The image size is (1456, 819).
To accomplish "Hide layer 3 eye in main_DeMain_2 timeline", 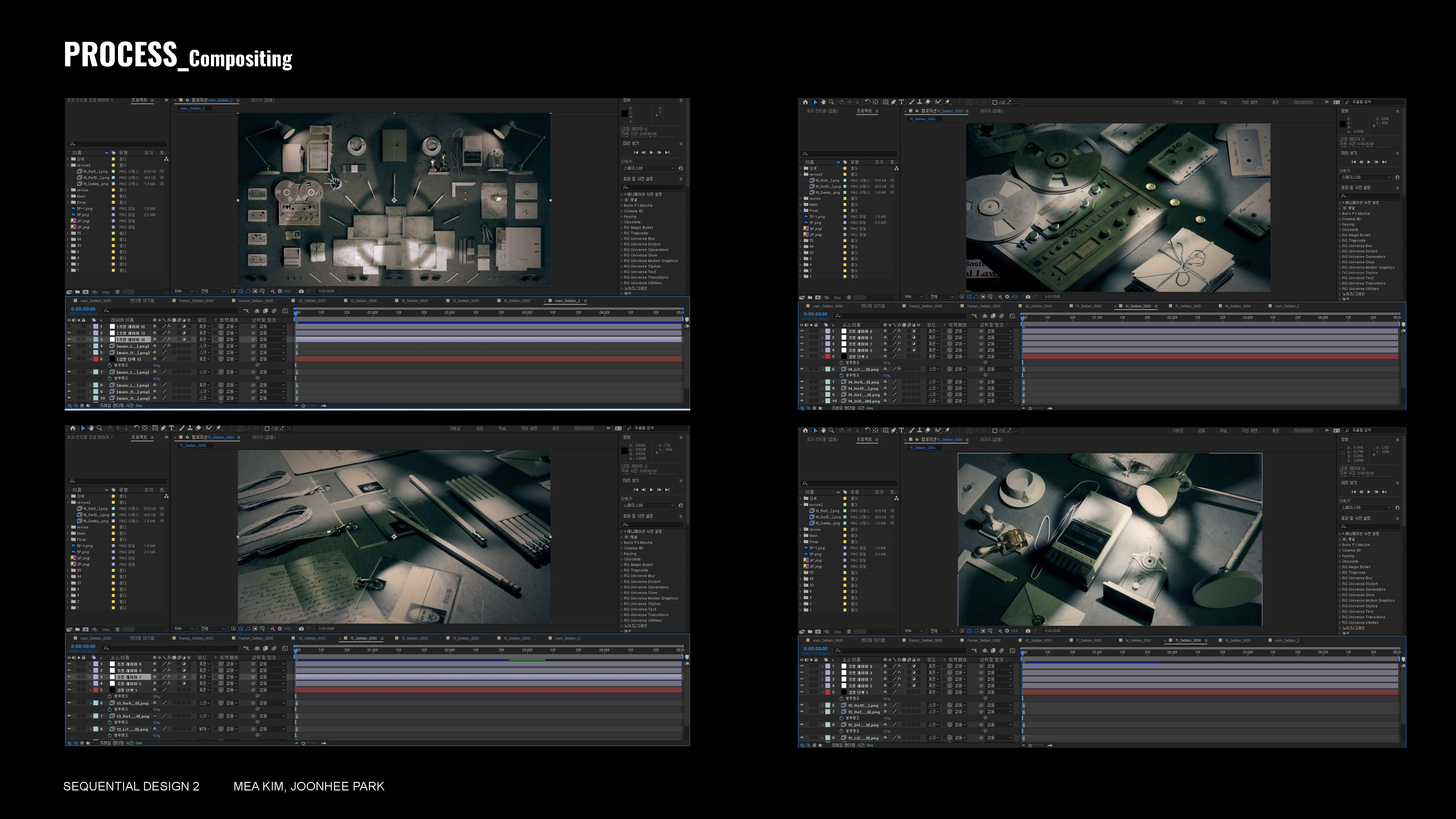I will point(69,339).
